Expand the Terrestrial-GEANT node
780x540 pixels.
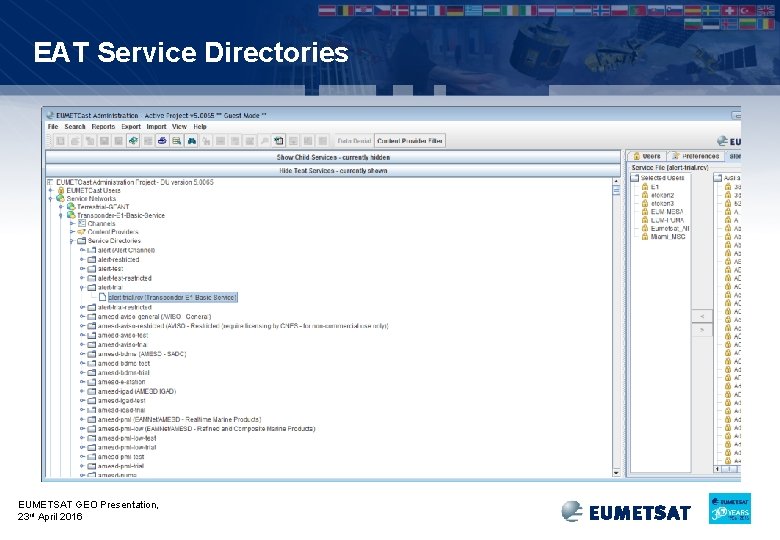(61, 207)
